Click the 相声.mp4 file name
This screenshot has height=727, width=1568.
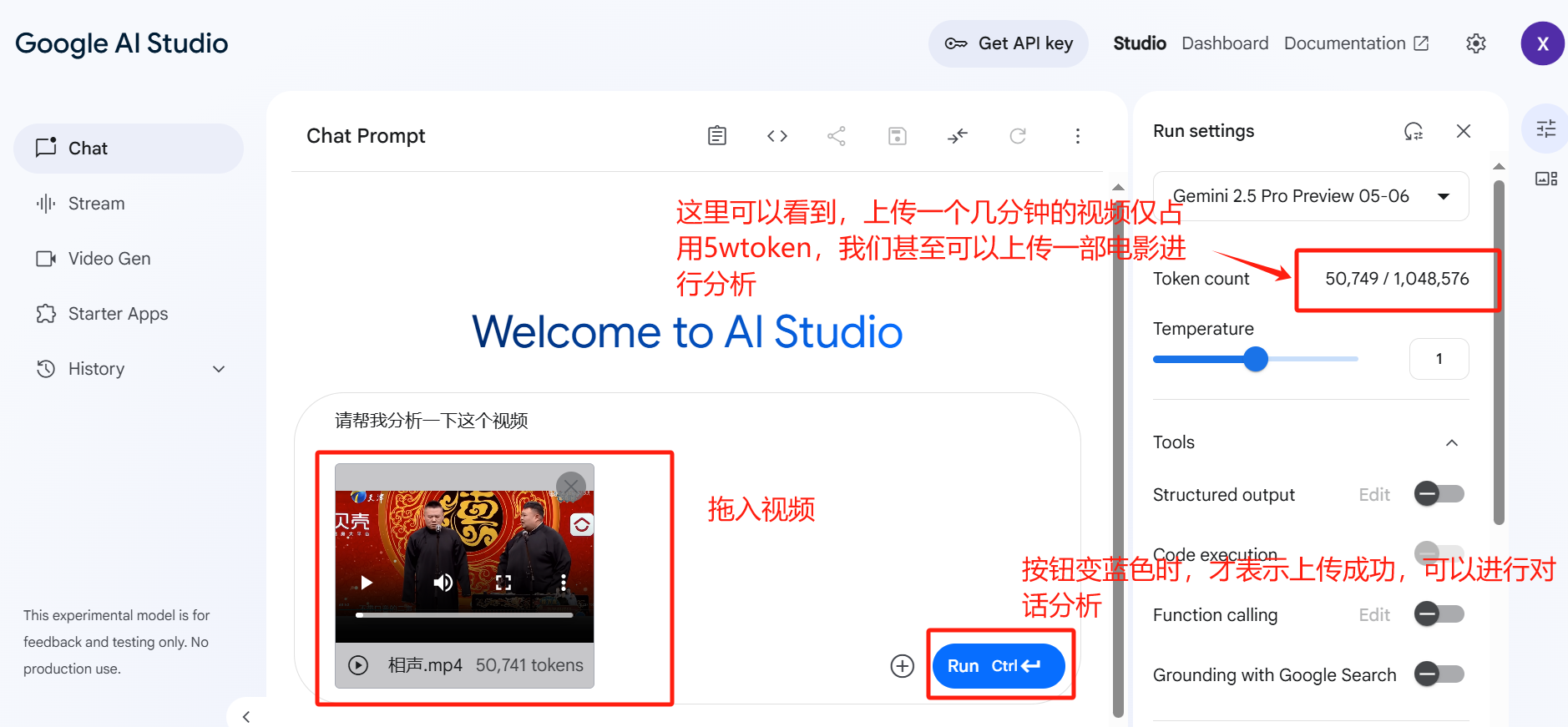[425, 665]
